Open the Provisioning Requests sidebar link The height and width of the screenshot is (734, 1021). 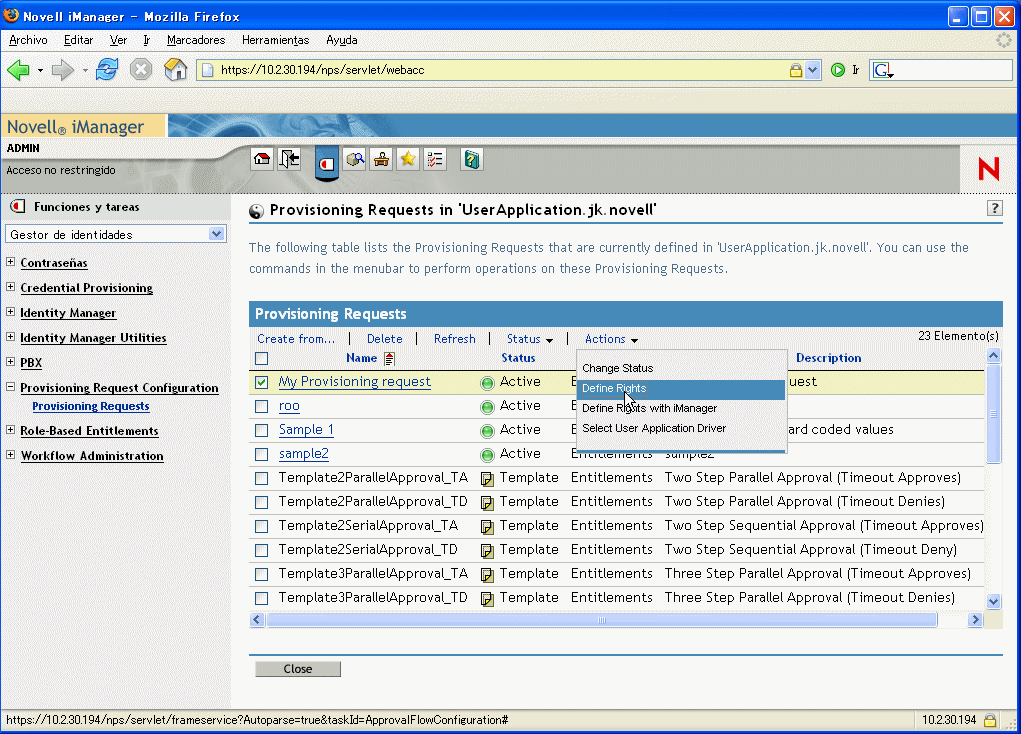click(91, 406)
